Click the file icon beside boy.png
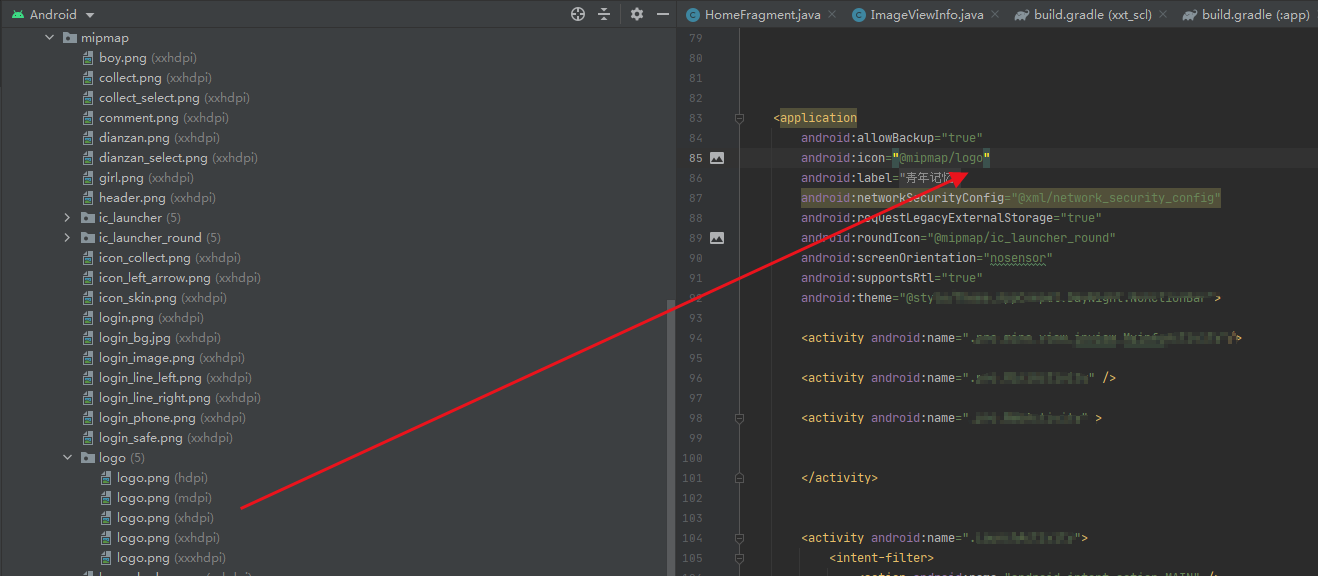Screen dimensions: 1318x576 pyautogui.click(x=88, y=58)
